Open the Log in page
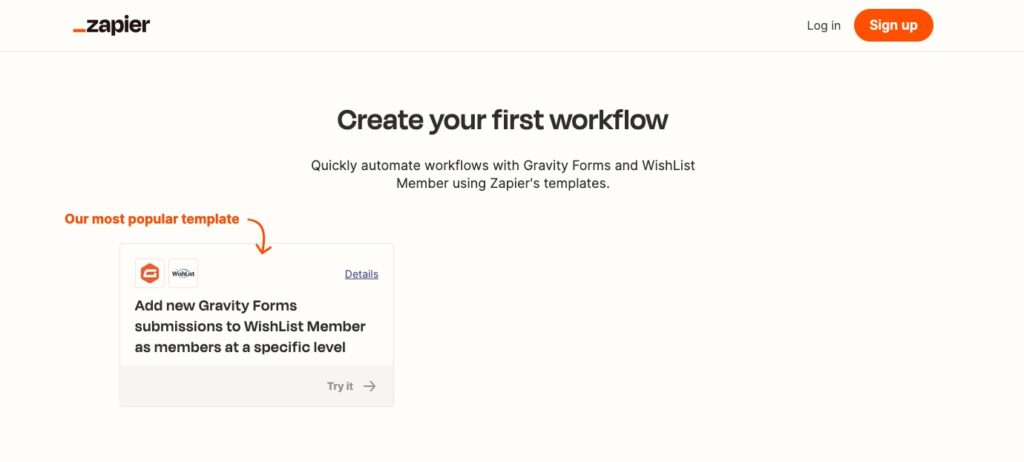The width and height of the screenshot is (1024, 462). (x=824, y=25)
